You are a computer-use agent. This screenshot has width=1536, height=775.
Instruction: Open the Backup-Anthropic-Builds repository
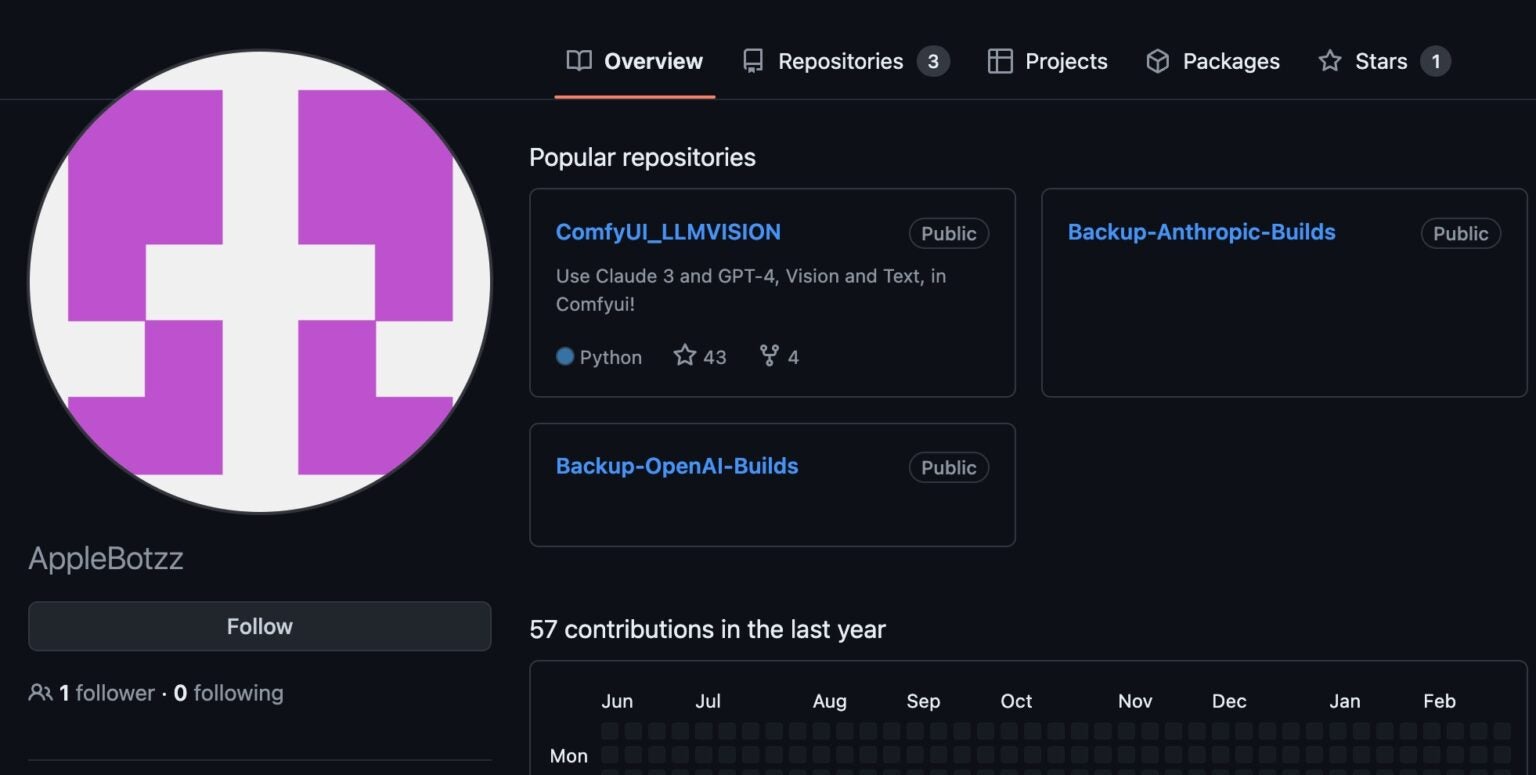[1201, 232]
